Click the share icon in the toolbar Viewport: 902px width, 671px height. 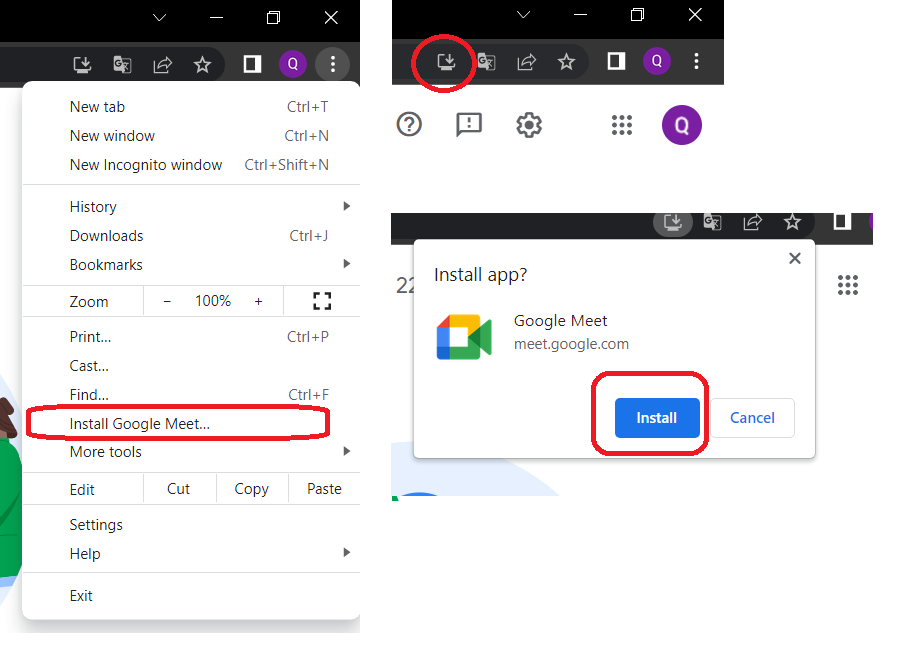point(162,63)
